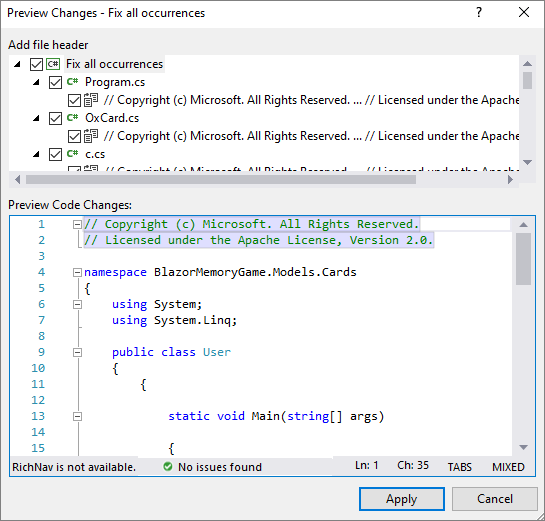Click the TABS indicator in the status bar

click(459, 467)
